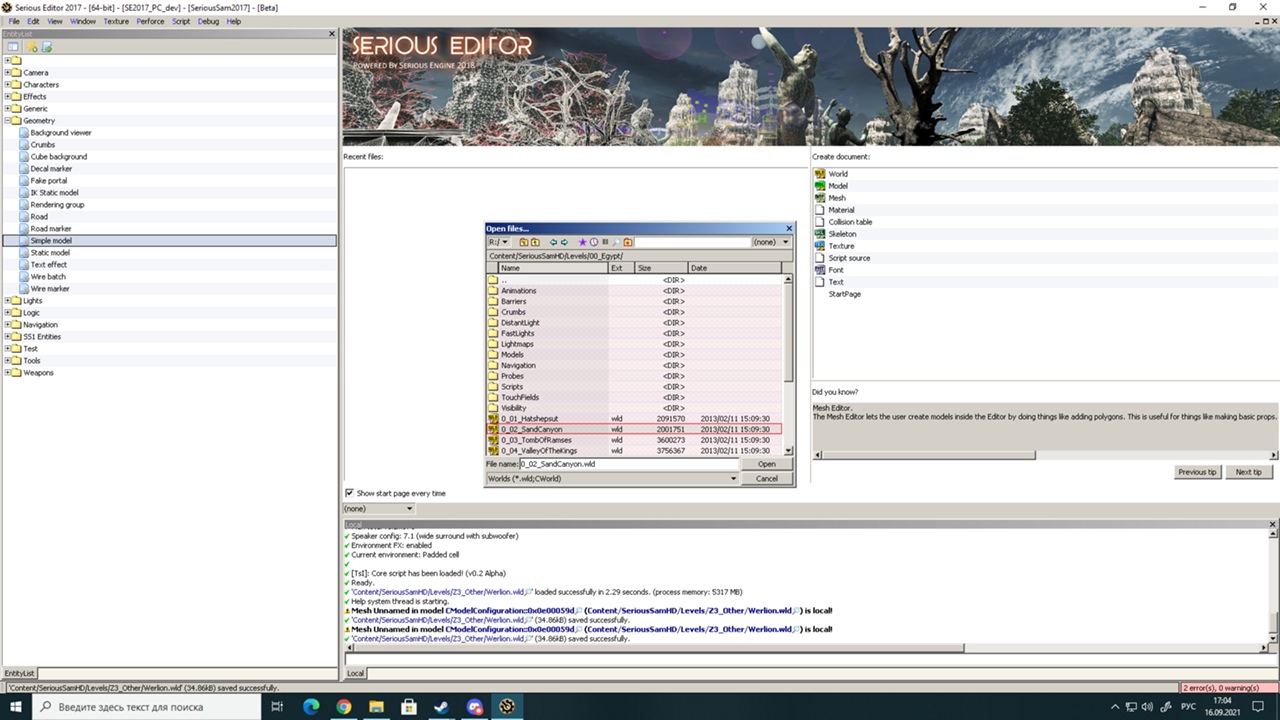Click the add entity star icon in EntityList

coord(32,47)
